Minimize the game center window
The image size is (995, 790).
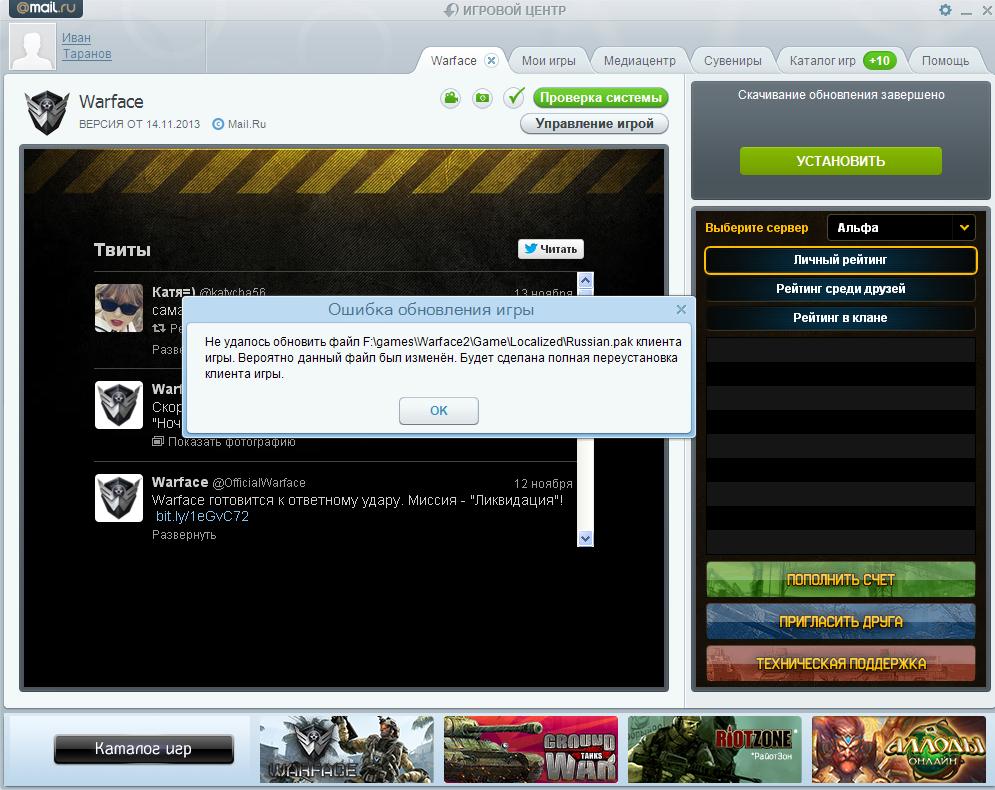tap(966, 11)
